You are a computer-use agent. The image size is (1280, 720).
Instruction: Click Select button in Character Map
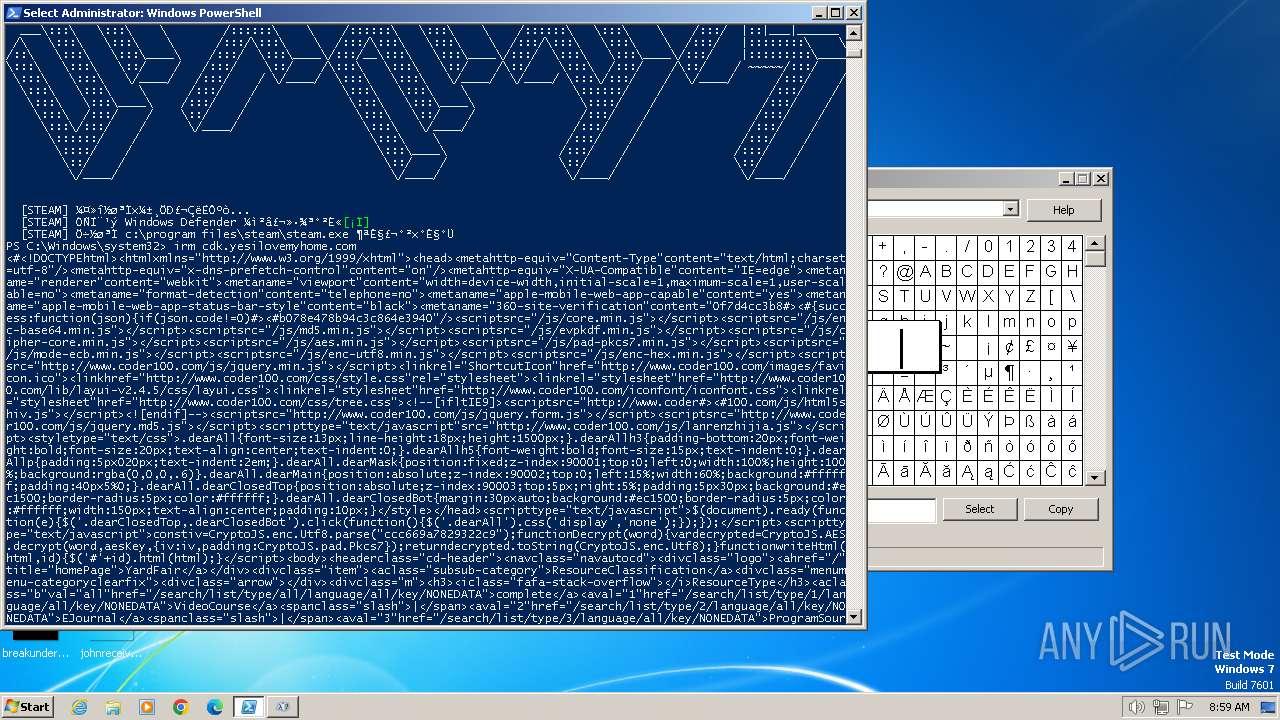980,509
